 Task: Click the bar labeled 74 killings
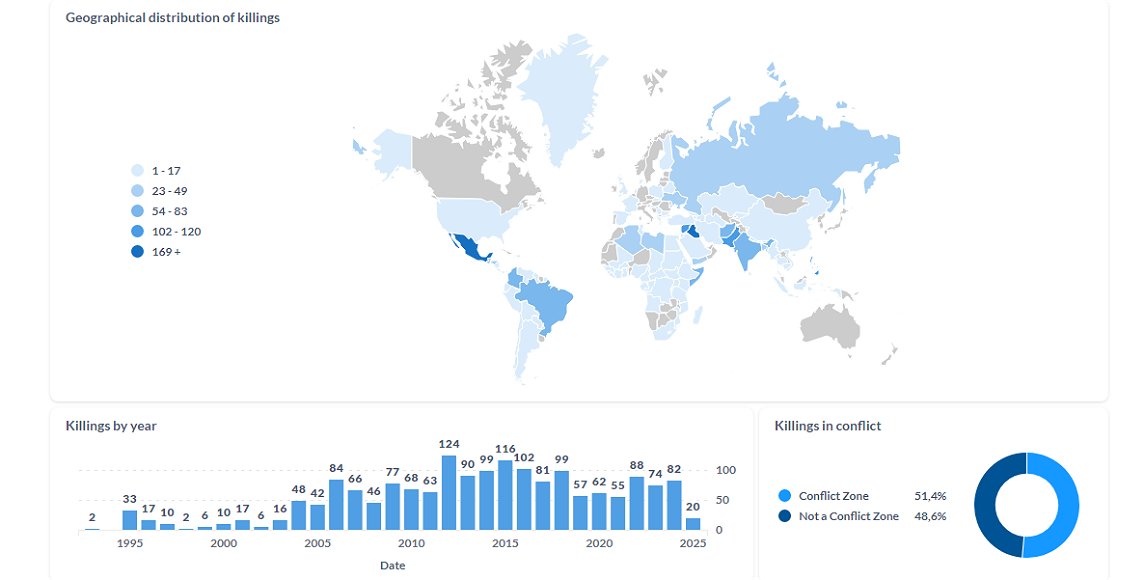[656, 508]
